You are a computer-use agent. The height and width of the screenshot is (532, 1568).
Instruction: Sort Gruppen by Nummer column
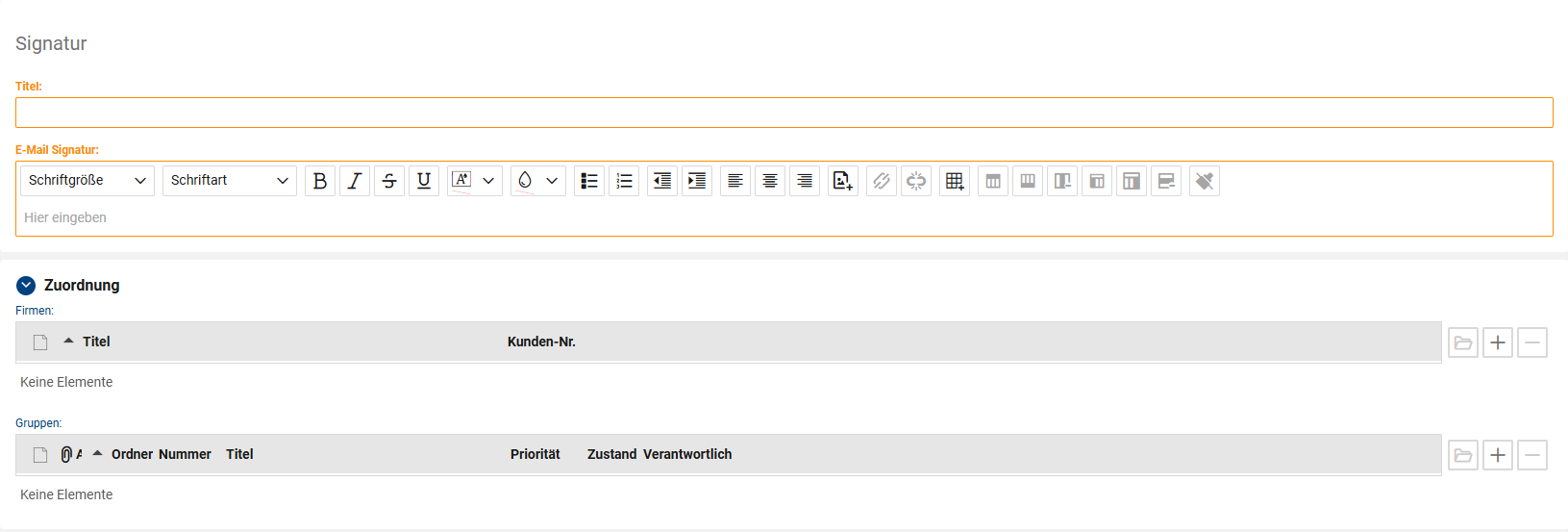tap(186, 454)
